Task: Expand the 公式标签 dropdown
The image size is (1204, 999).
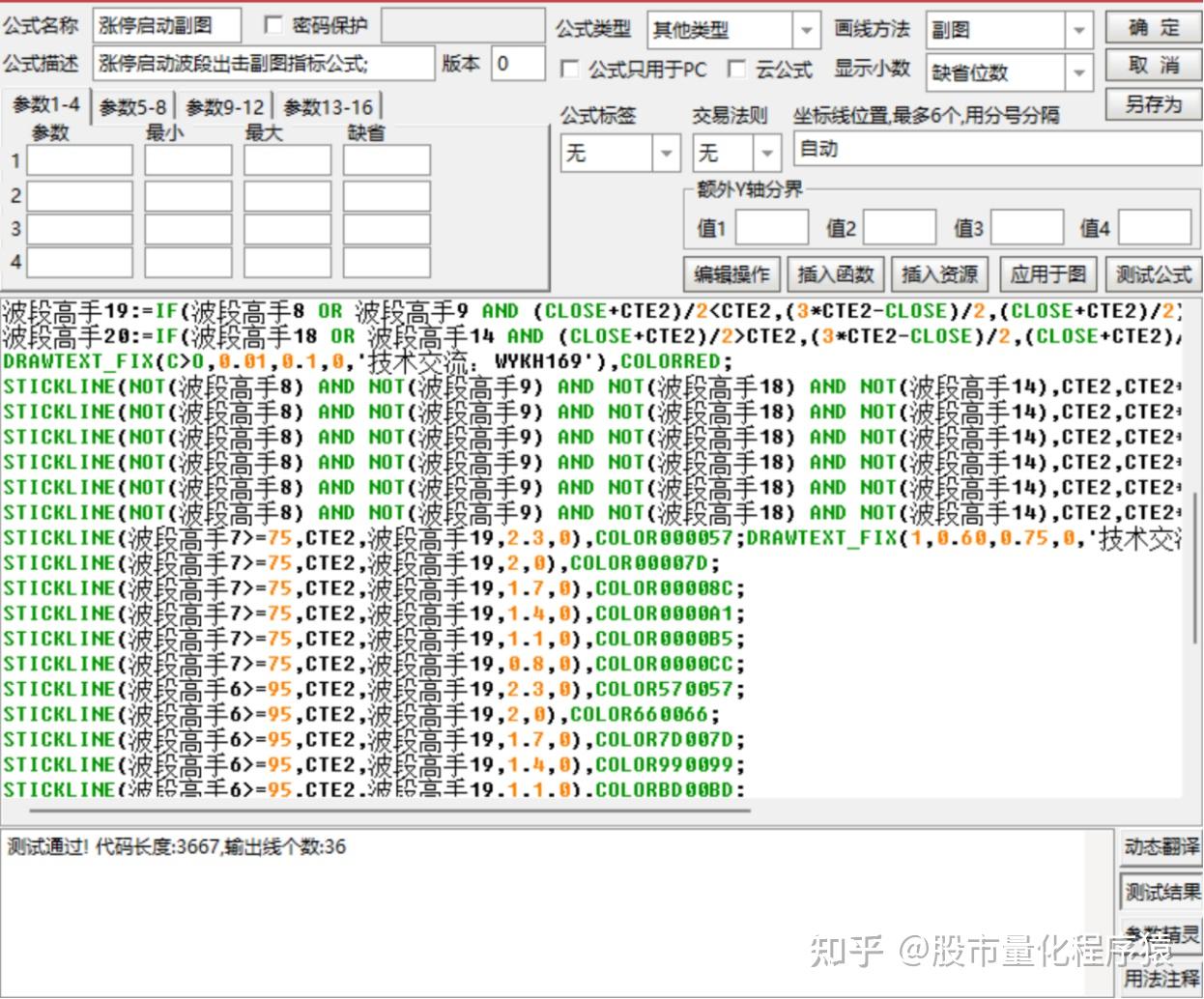Action: pyautogui.click(x=666, y=153)
